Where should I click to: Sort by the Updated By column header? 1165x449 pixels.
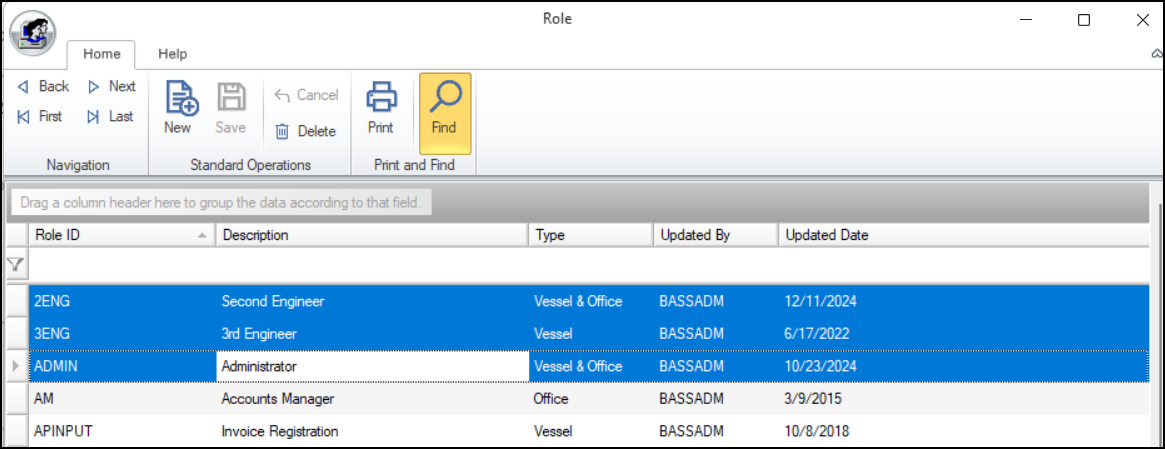[x=715, y=236]
